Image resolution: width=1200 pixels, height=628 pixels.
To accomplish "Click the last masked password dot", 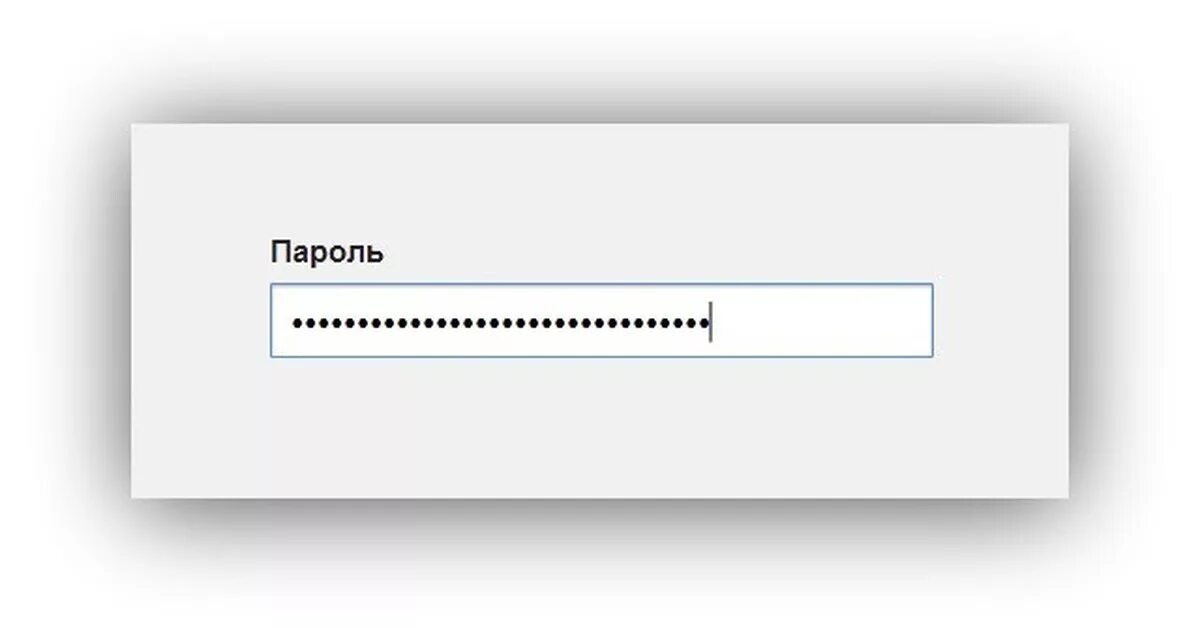I will click(x=702, y=323).
